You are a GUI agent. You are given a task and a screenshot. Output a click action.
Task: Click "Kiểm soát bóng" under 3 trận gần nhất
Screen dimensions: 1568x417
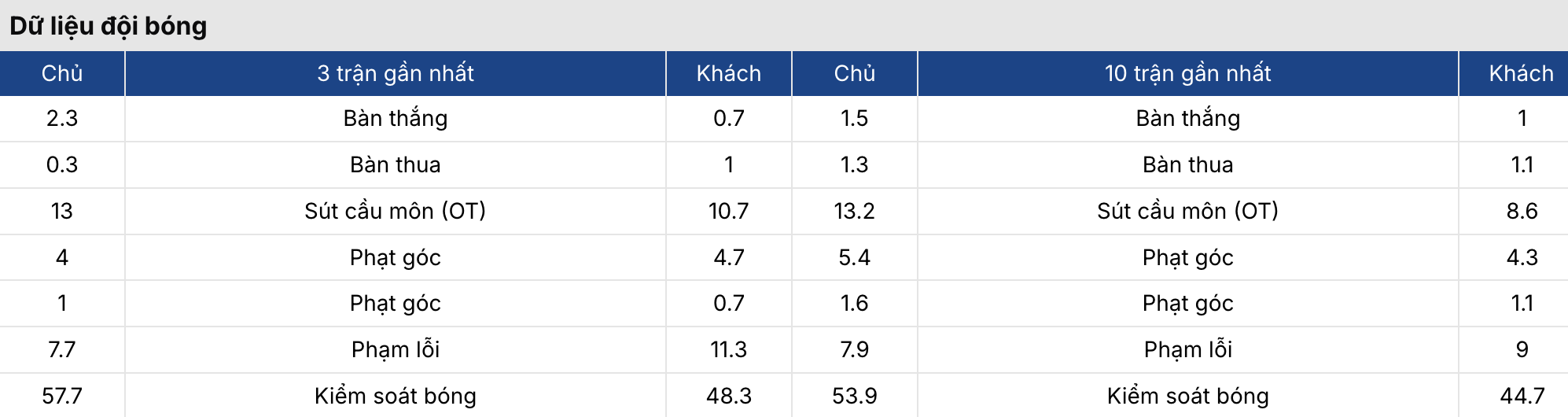point(396,396)
